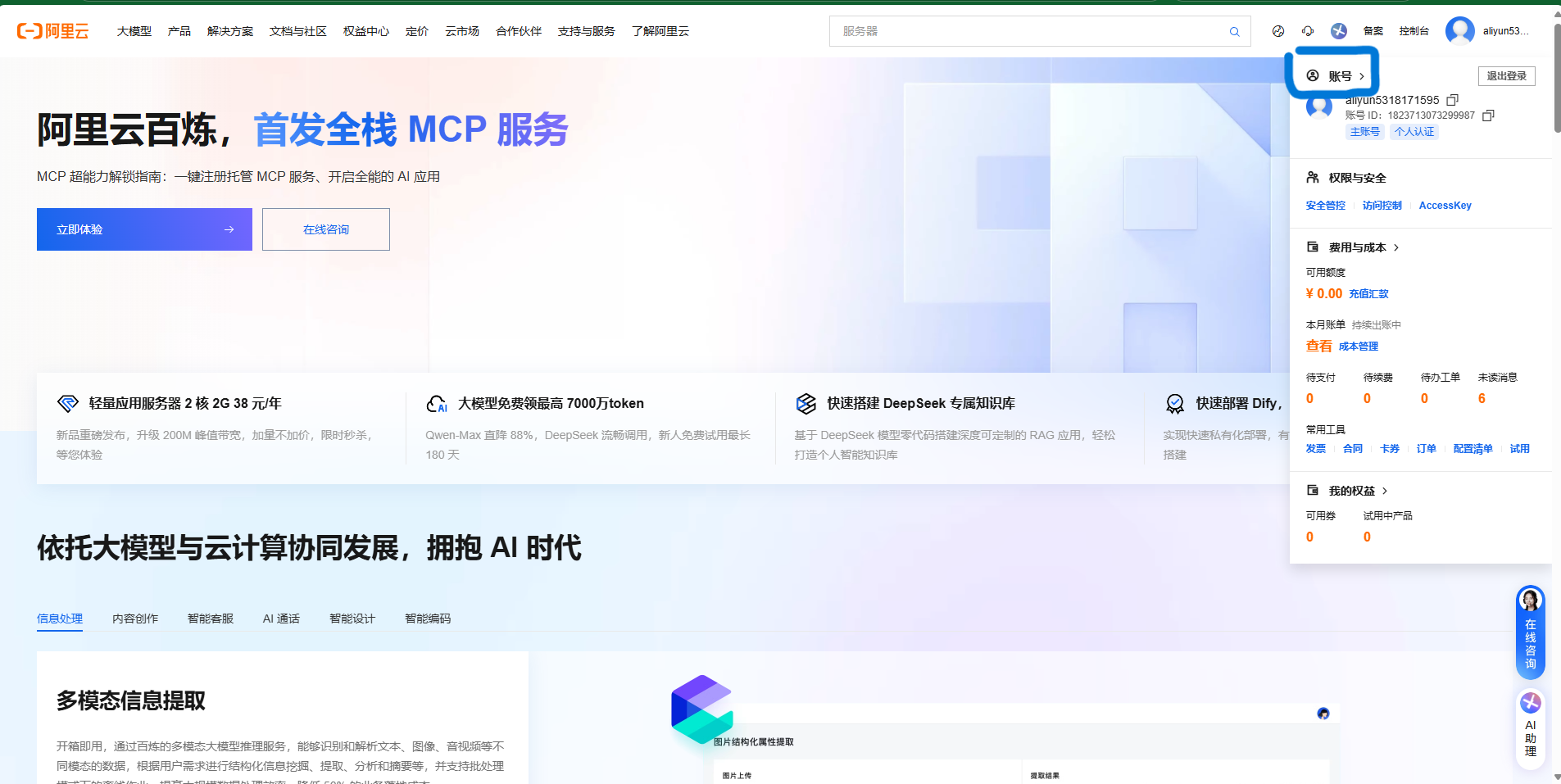Click the page vertical scrollbar thumb
The height and width of the screenshot is (784, 1561).
[1557, 78]
